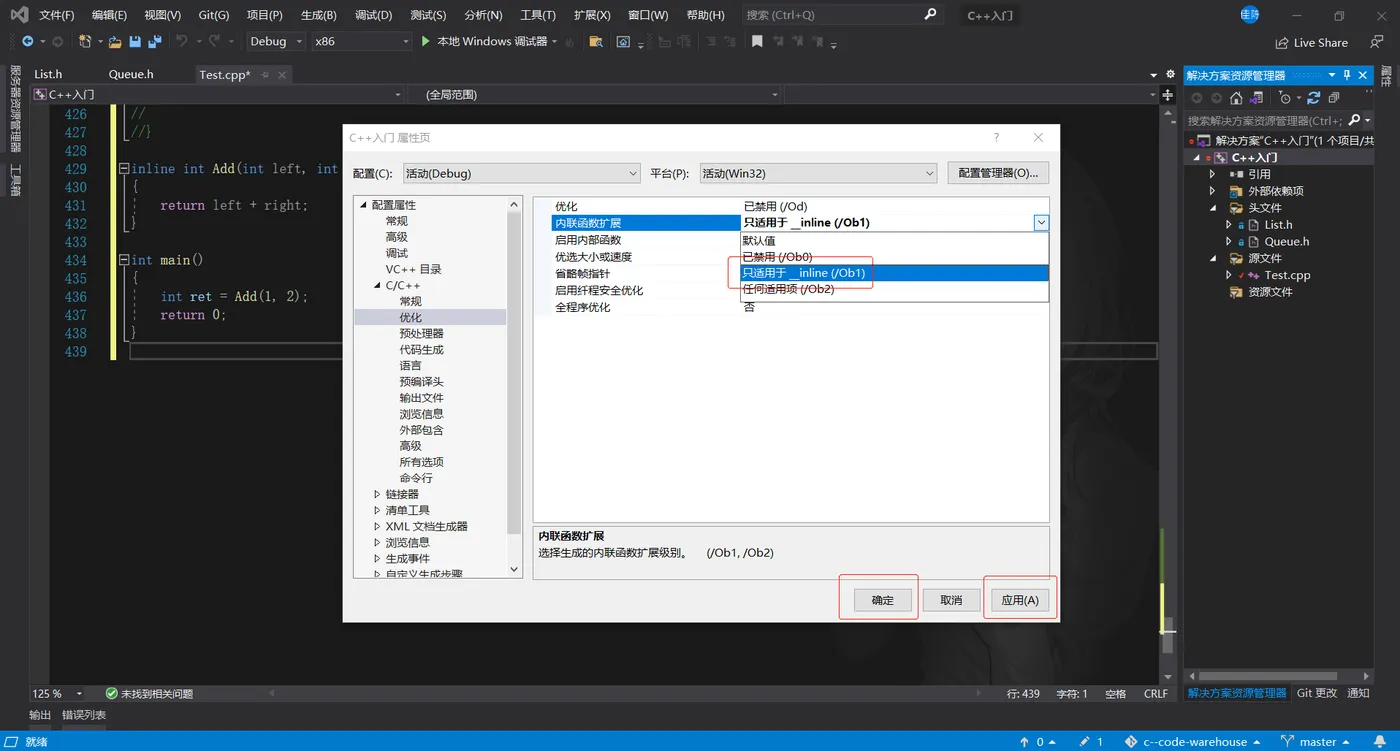Collapse the main function fold marker

pos(124,260)
